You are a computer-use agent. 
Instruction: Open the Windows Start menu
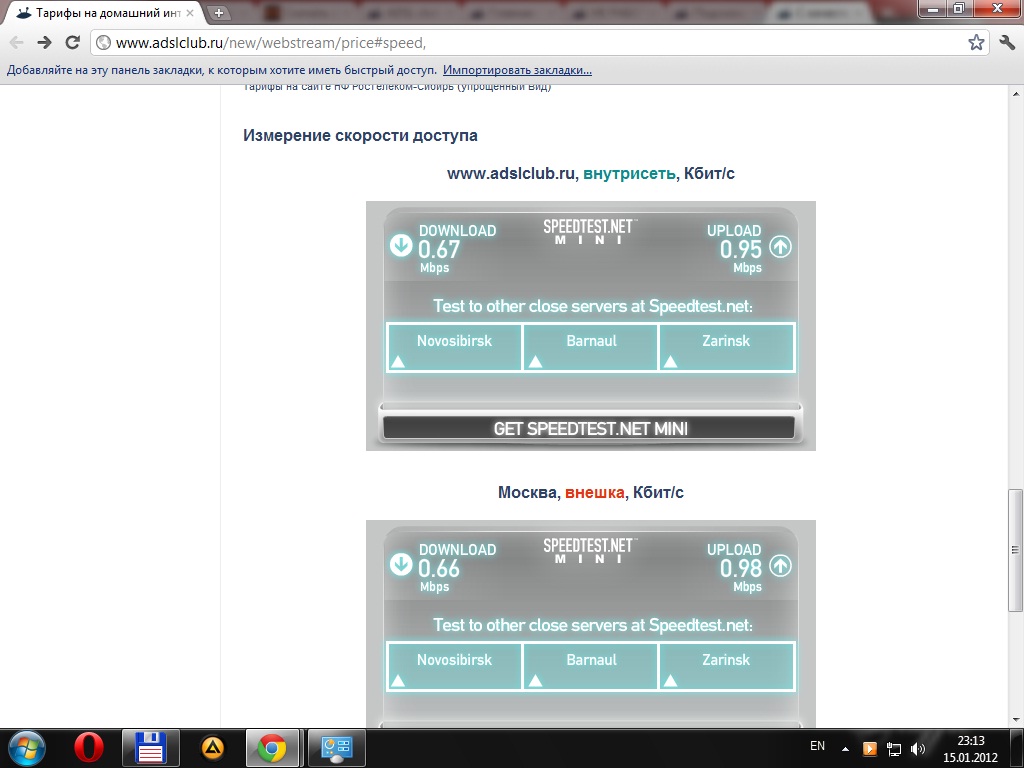[x=26, y=748]
